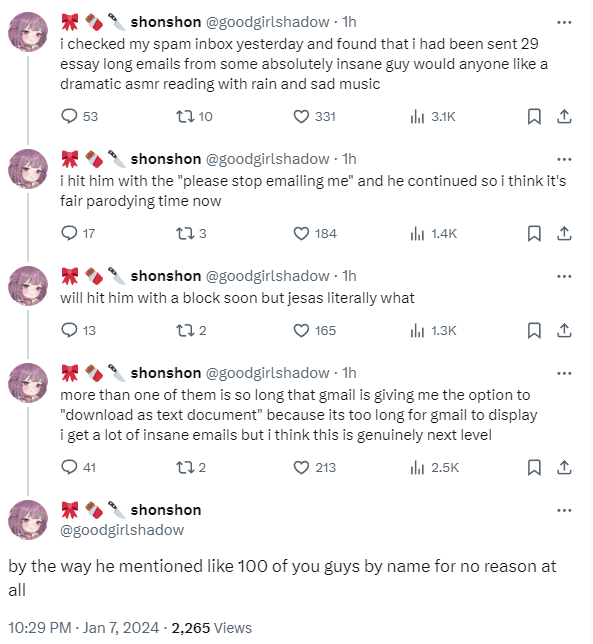The image size is (593, 644).
Task: Open more options on the "fair parodying time" tweet
Action: [564, 160]
